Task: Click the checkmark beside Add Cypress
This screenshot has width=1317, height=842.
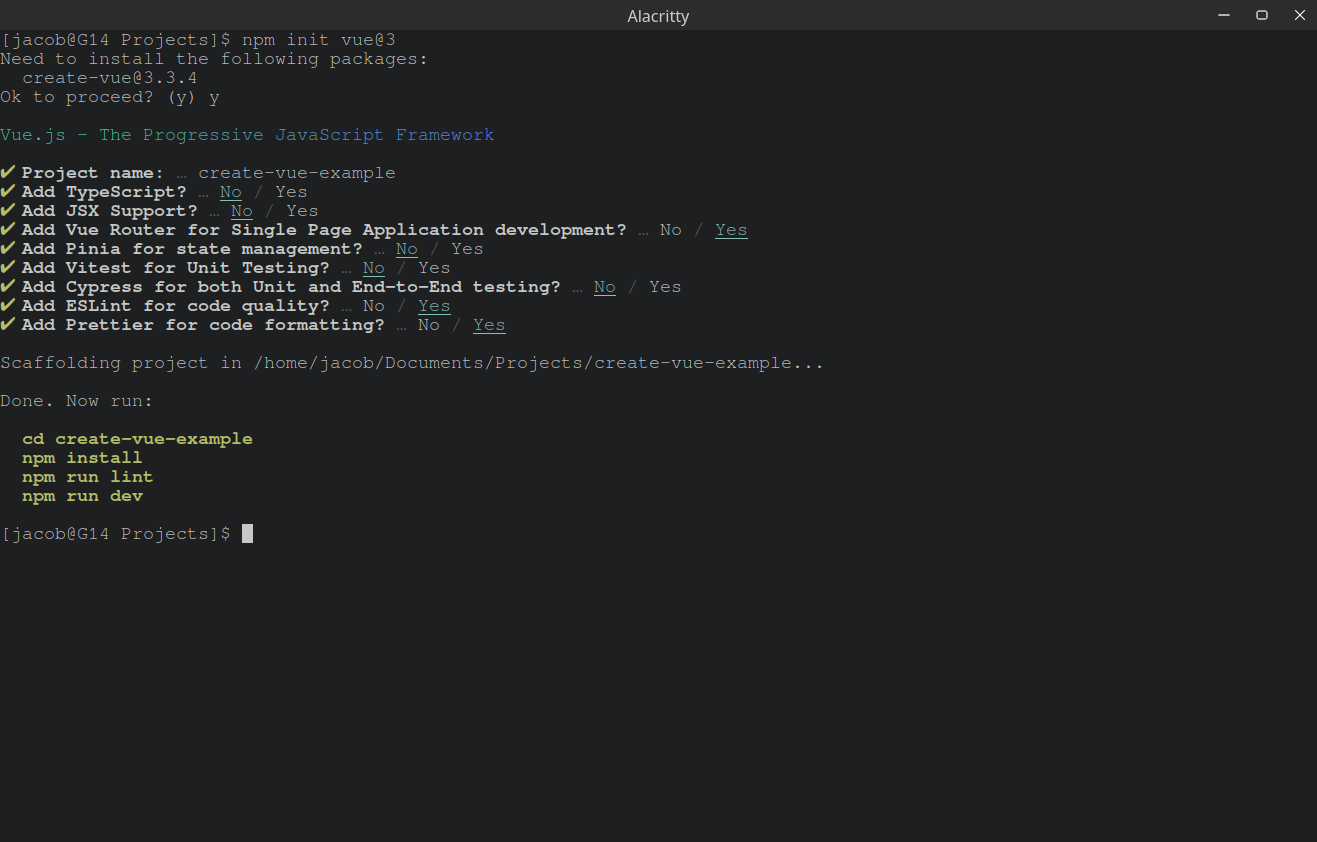Action: click(x=8, y=287)
